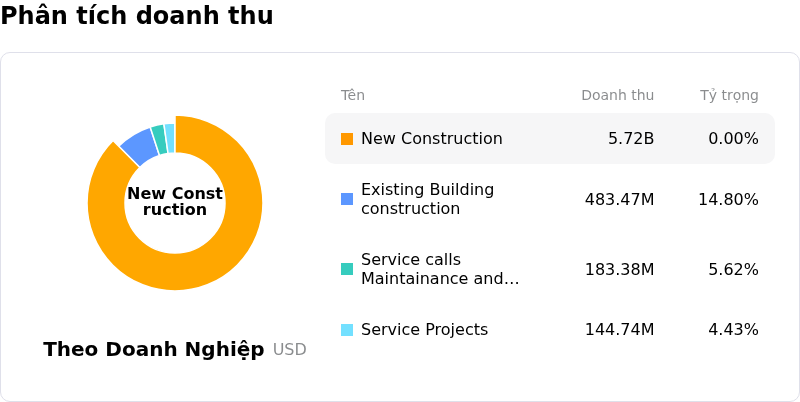Click the blue Existing Building construction swatch
The height and width of the screenshot is (402, 800).
tap(347, 199)
